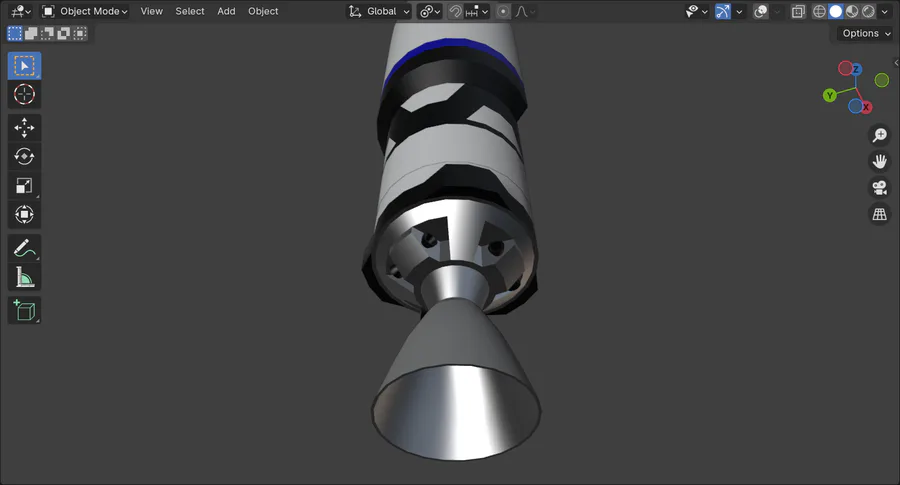Click the red X axis on the gizmo
Image resolution: width=900 pixels, height=485 pixels.
tap(866, 107)
